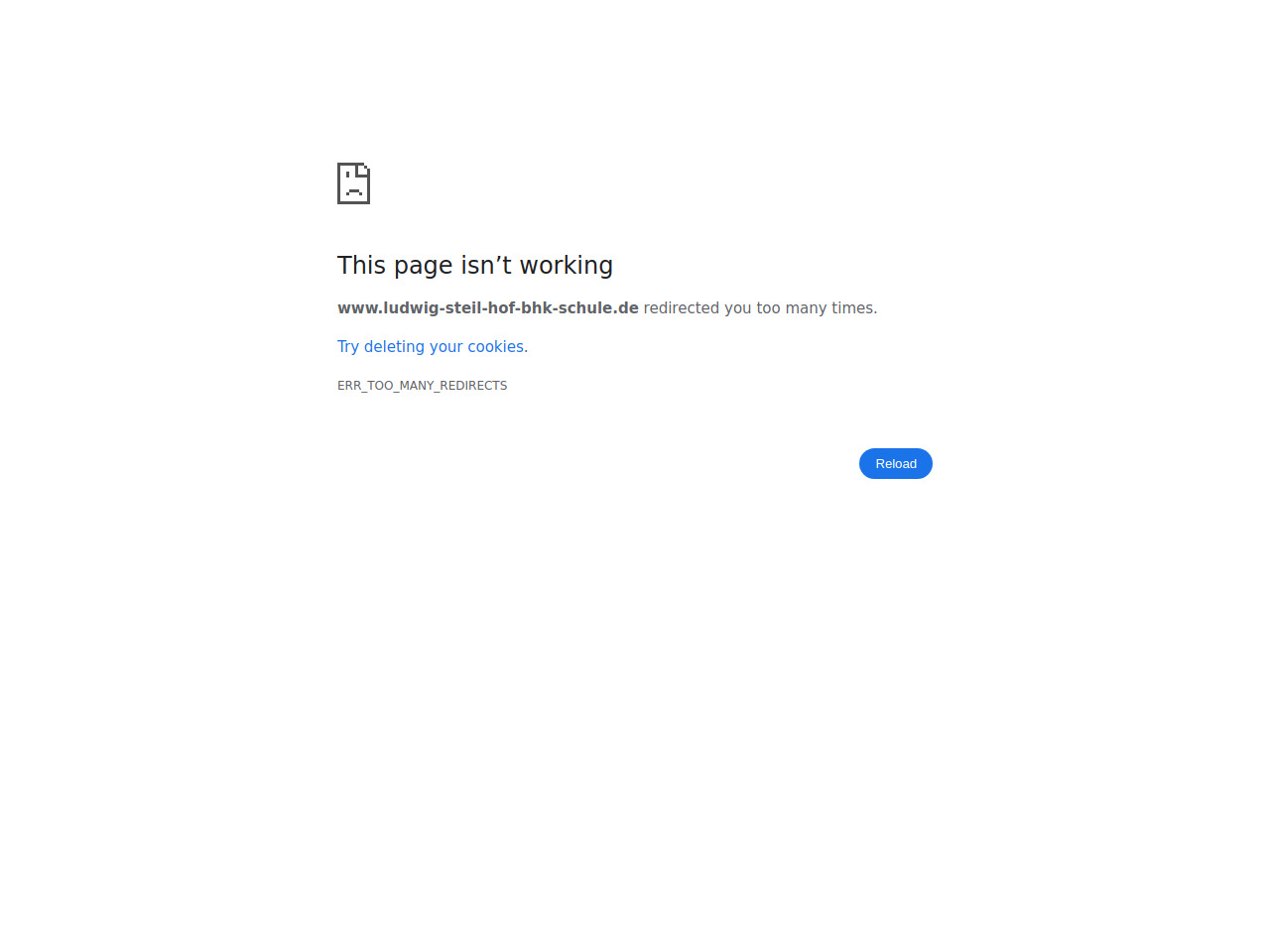Click the word deleting in the suggestion link

tap(394, 346)
